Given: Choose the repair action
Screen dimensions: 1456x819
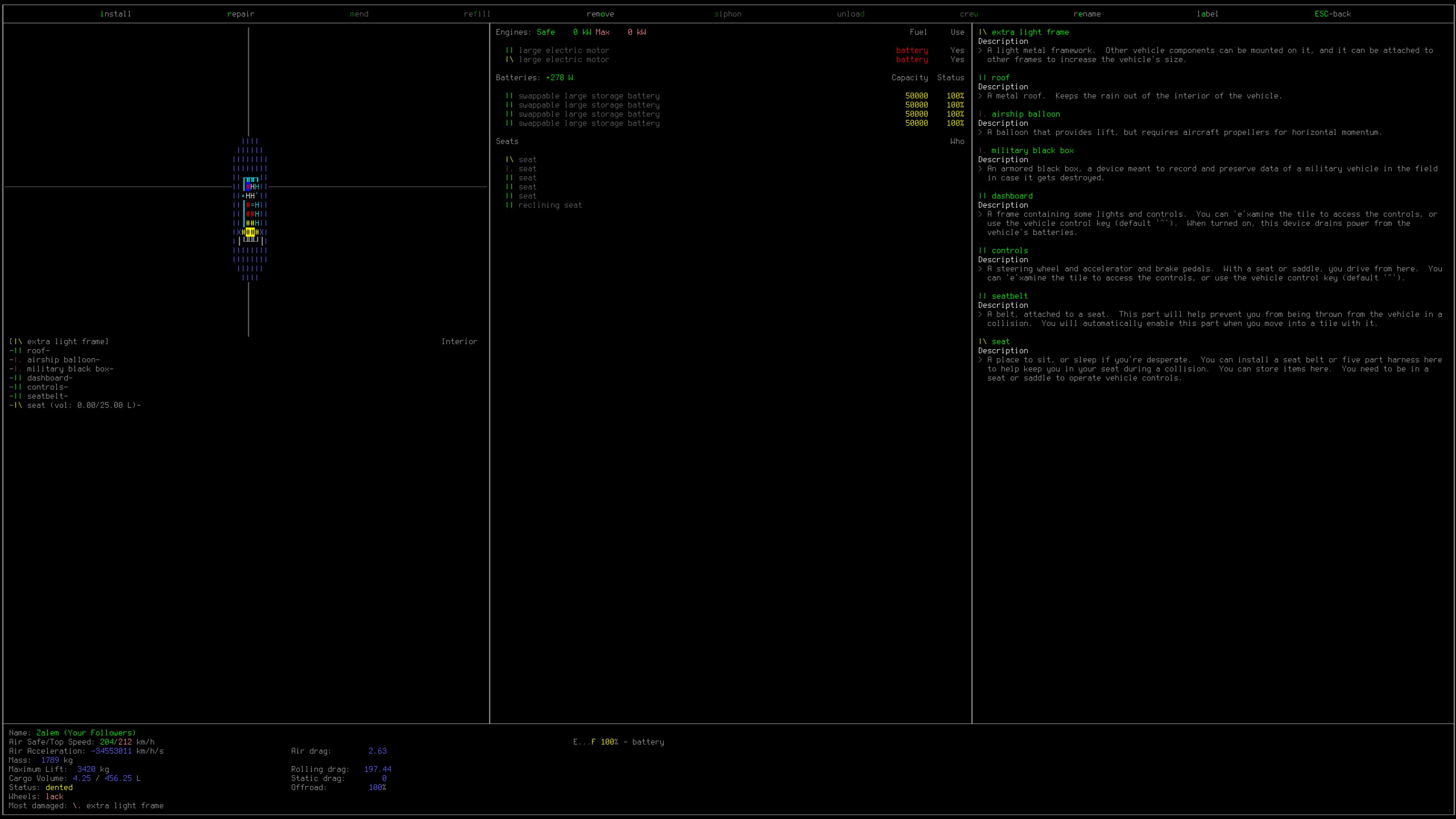Looking at the screenshot, I should click(240, 14).
